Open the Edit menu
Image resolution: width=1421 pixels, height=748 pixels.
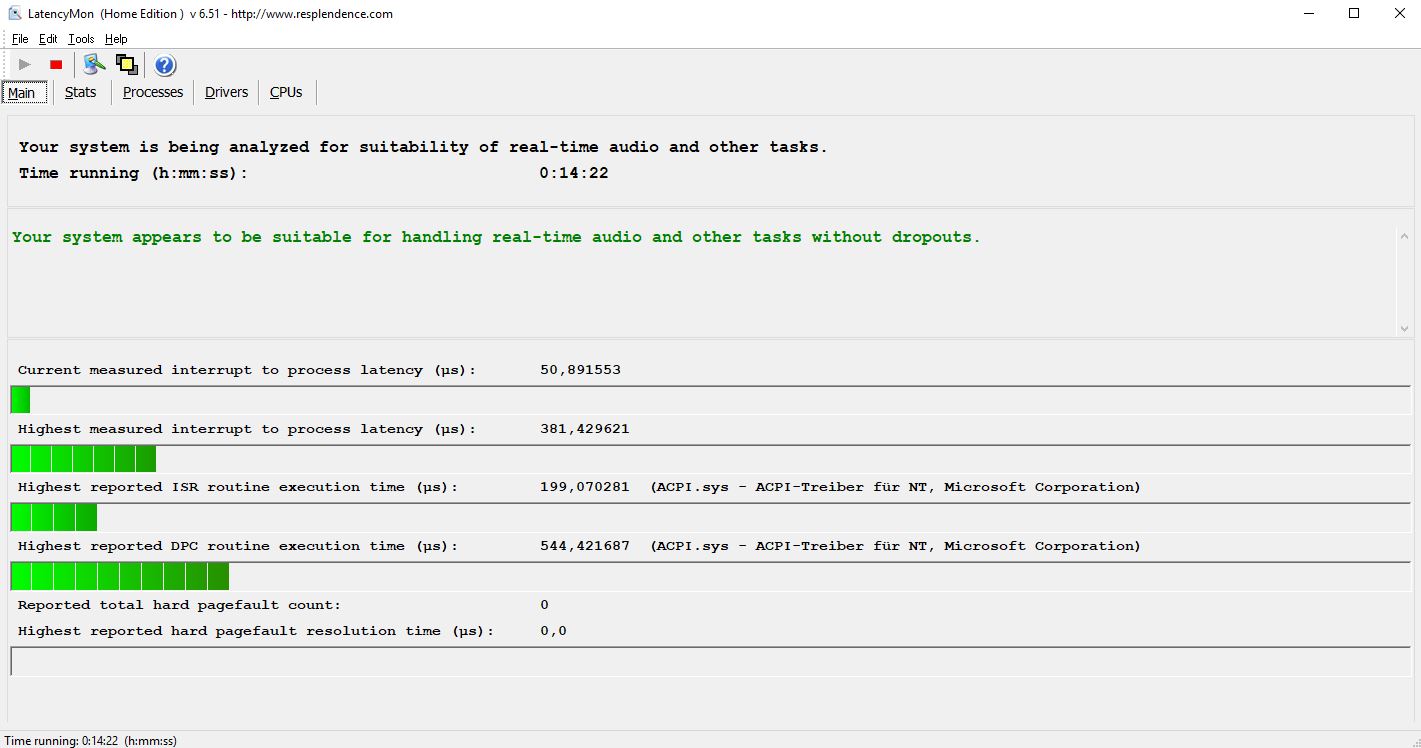48,39
